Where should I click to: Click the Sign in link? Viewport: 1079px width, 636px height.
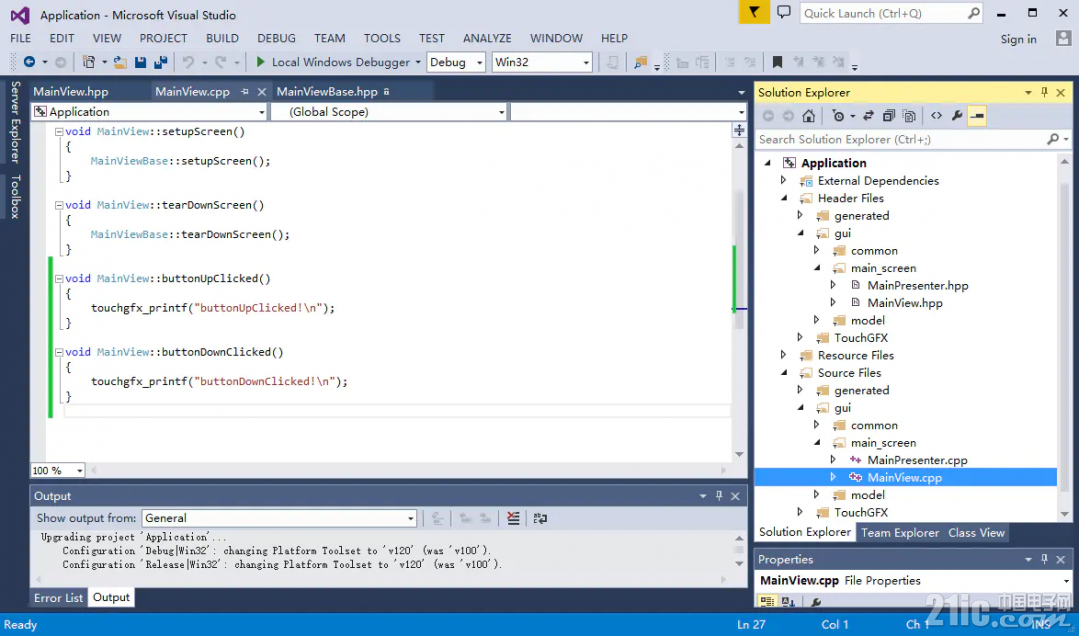pyautogui.click(x=1018, y=39)
